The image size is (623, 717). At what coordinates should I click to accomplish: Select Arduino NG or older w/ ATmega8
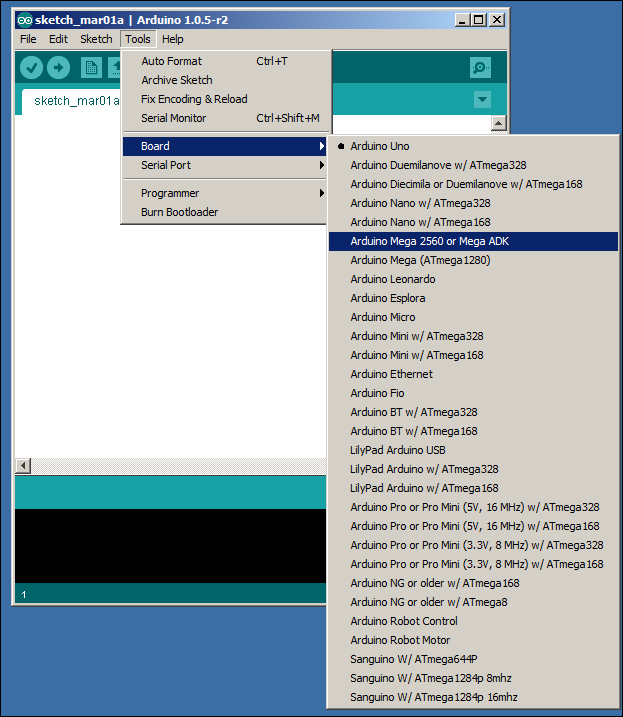click(x=473, y=602)
